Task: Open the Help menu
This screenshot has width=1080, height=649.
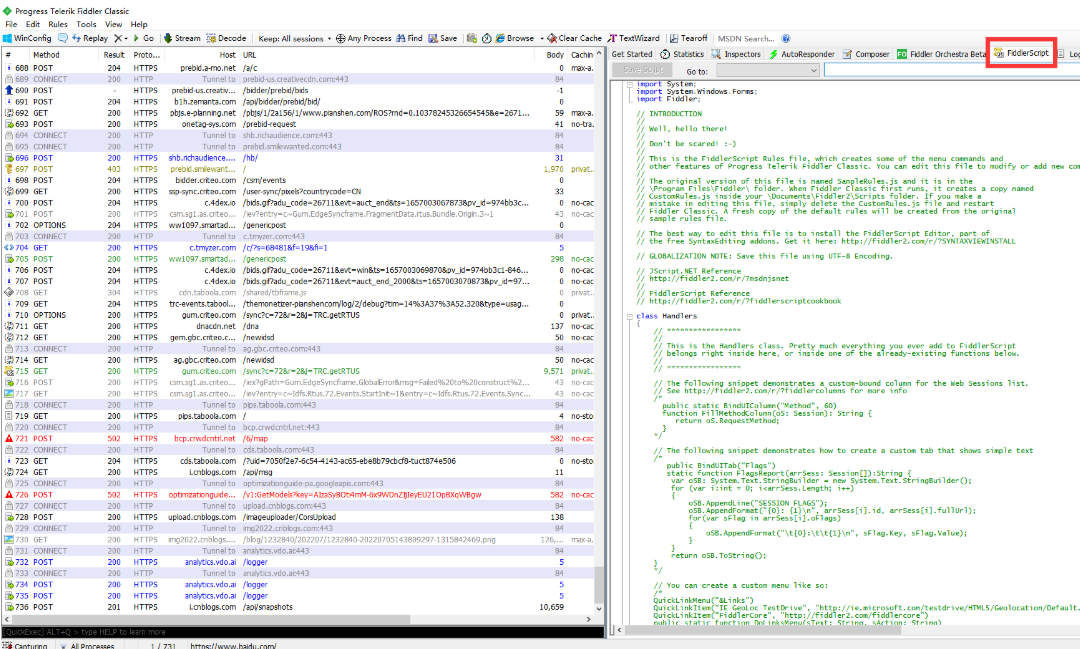Action: click(139, 24)
